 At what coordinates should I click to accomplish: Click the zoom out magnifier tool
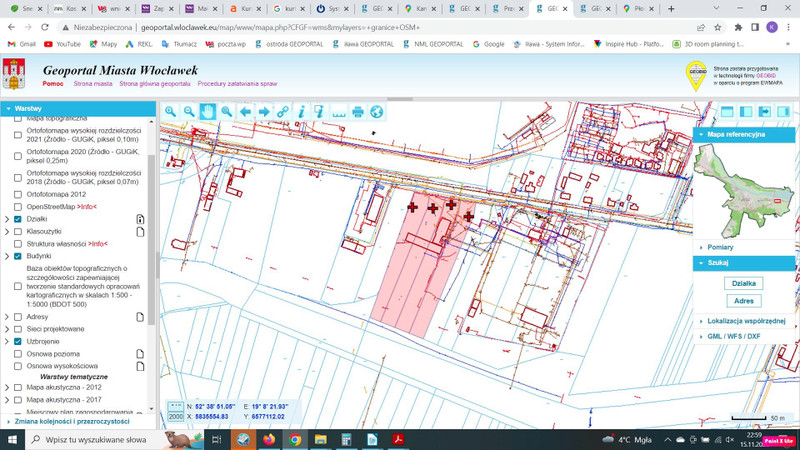pyautogui.click(x=189, y=112)
